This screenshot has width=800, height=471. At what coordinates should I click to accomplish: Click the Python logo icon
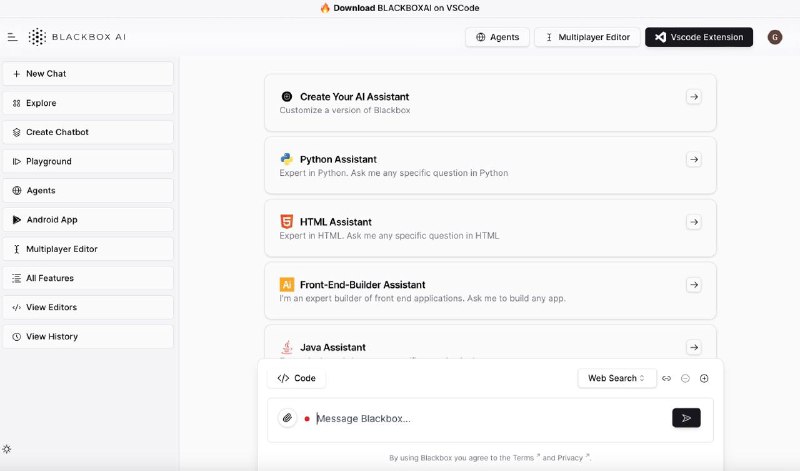tap(287, 159)
